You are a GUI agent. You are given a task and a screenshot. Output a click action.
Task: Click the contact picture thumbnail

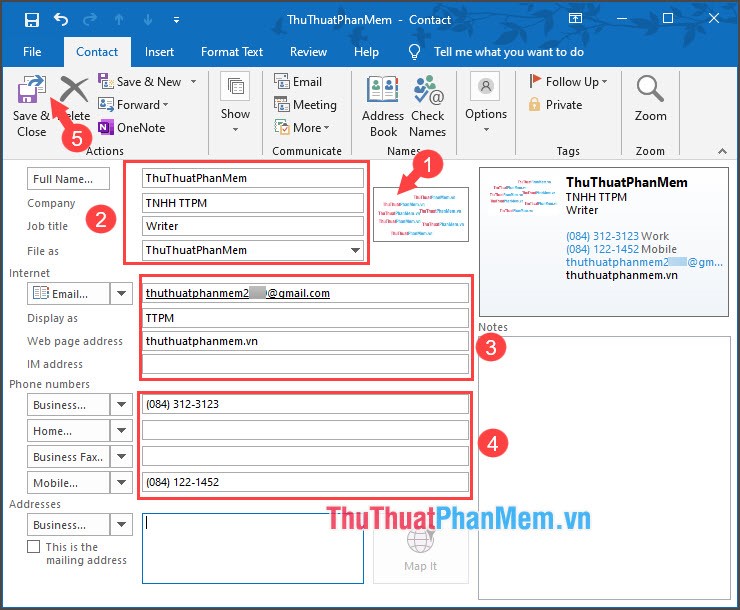(420, 215)
